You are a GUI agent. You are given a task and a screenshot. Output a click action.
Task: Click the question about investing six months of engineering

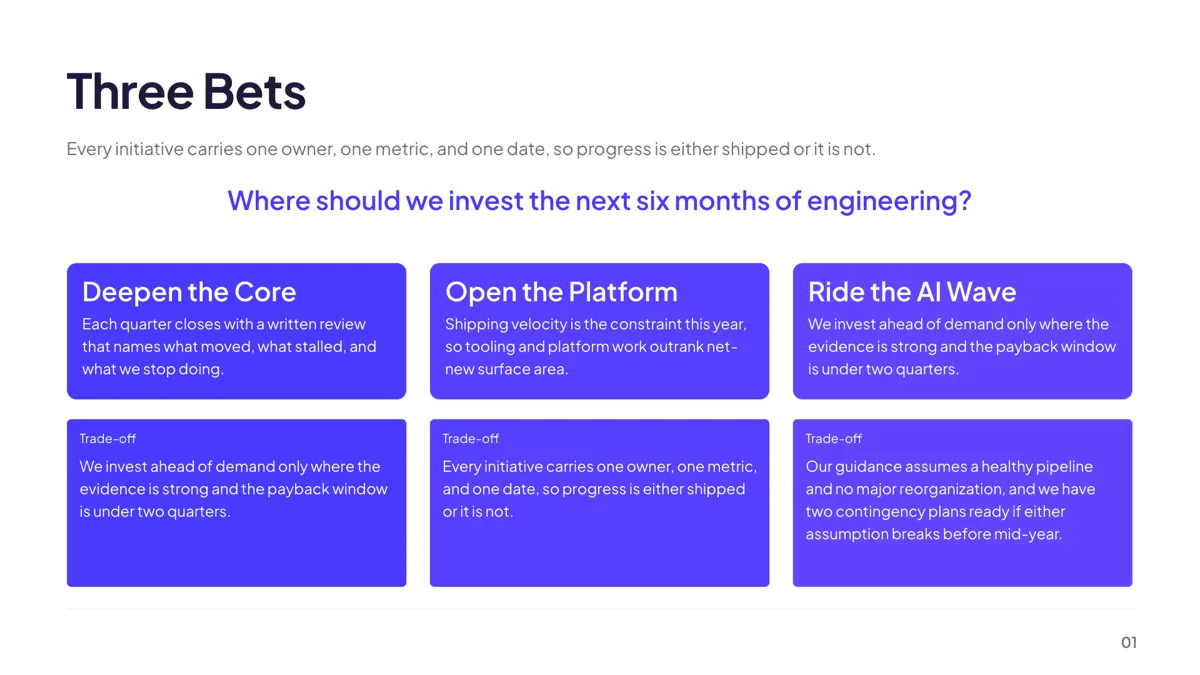[599, 201]
